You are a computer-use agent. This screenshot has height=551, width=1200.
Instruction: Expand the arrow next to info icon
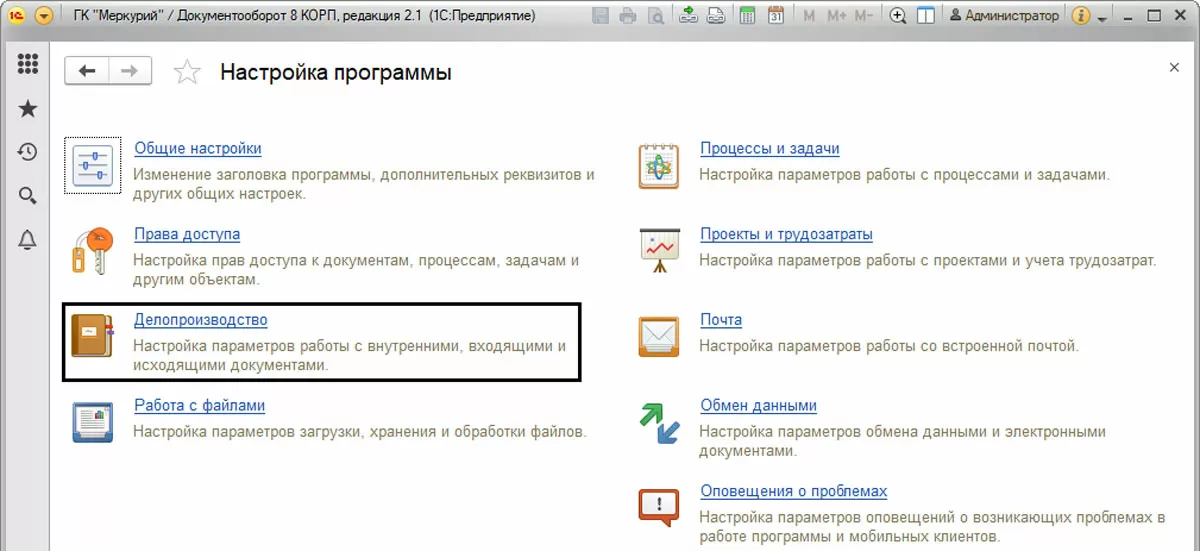[1101, 18]
